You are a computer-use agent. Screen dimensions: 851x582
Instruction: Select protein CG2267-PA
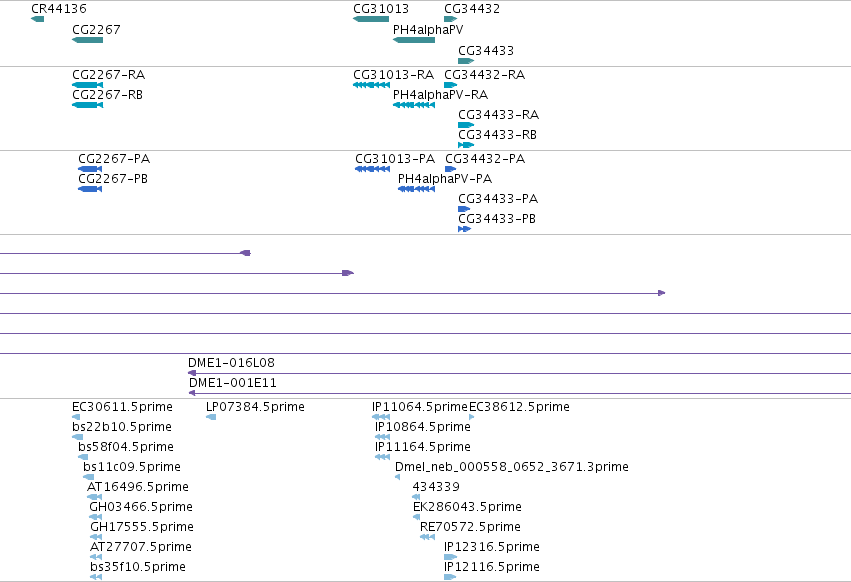click(x=90, y=169)
